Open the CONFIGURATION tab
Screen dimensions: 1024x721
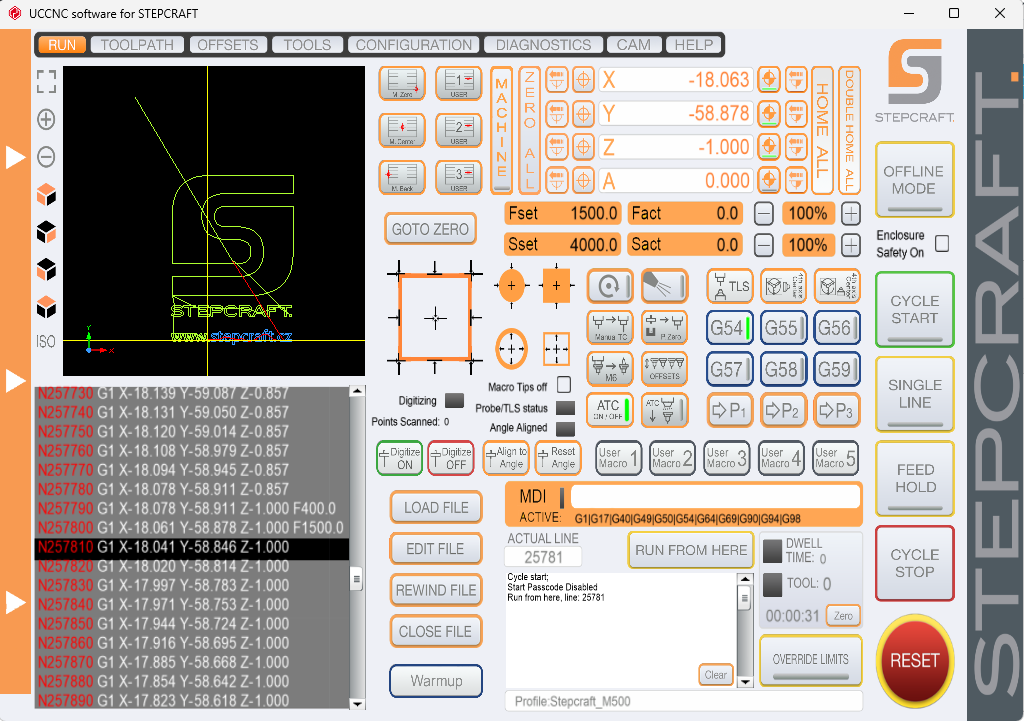coord(413,44)
